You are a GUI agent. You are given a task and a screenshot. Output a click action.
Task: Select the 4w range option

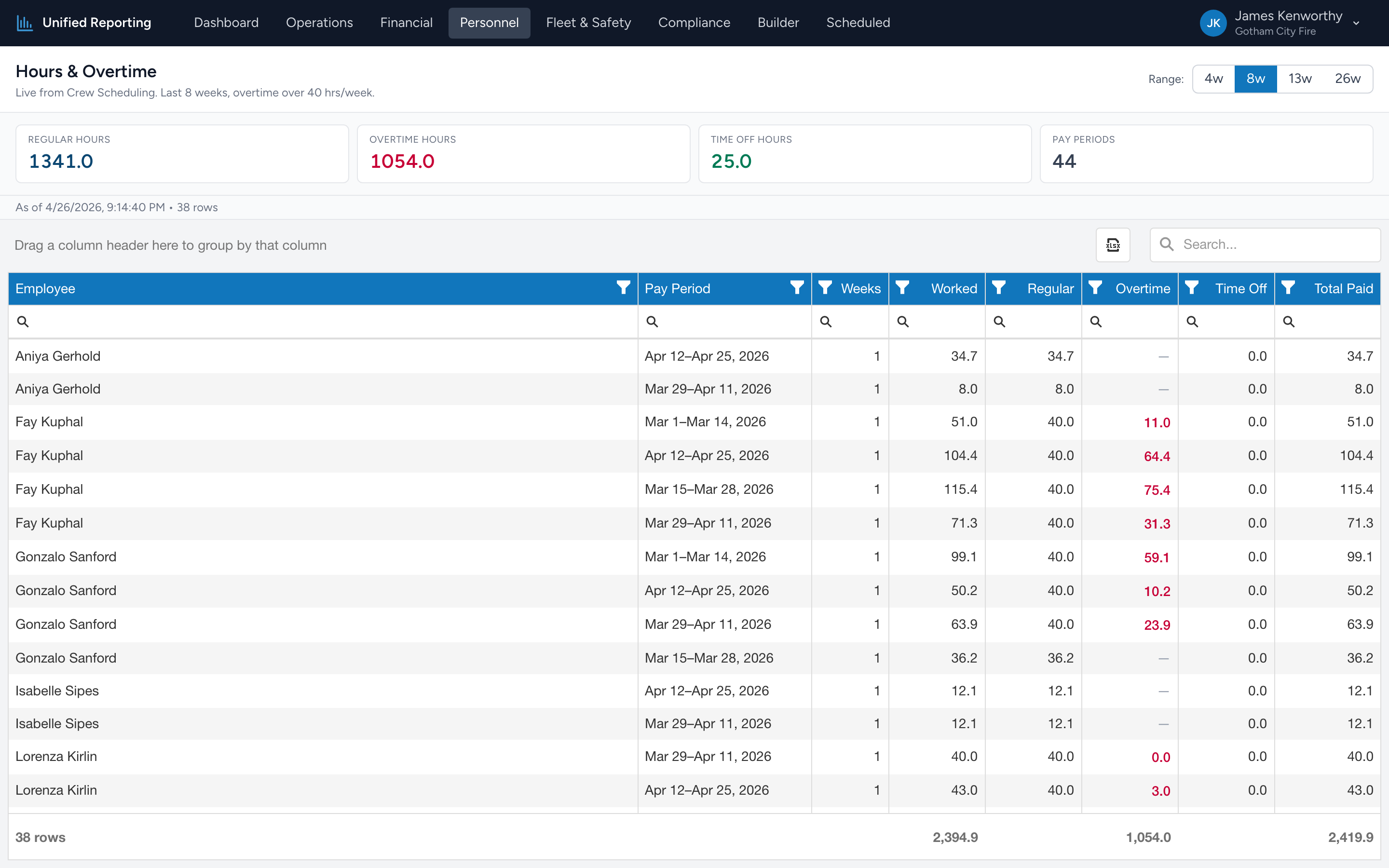click(1213, 79)
